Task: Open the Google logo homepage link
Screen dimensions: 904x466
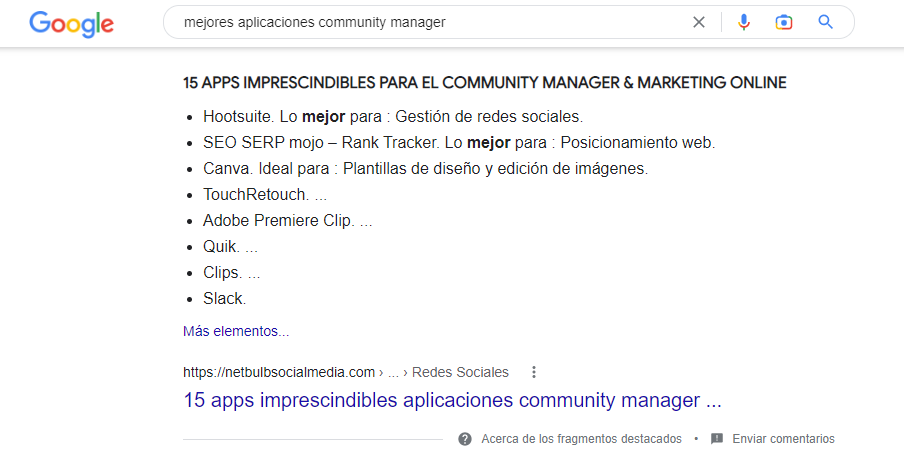Action: 71,23
